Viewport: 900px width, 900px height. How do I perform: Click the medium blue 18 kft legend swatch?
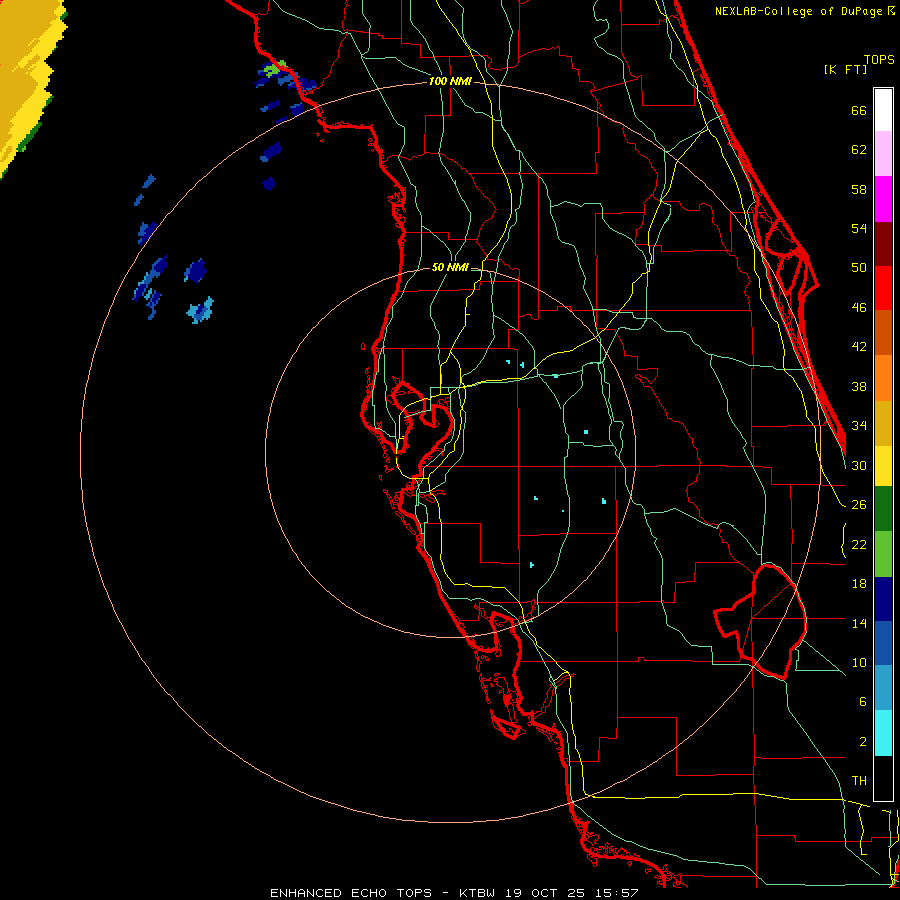pyautogui.click(x=883, y=643)
